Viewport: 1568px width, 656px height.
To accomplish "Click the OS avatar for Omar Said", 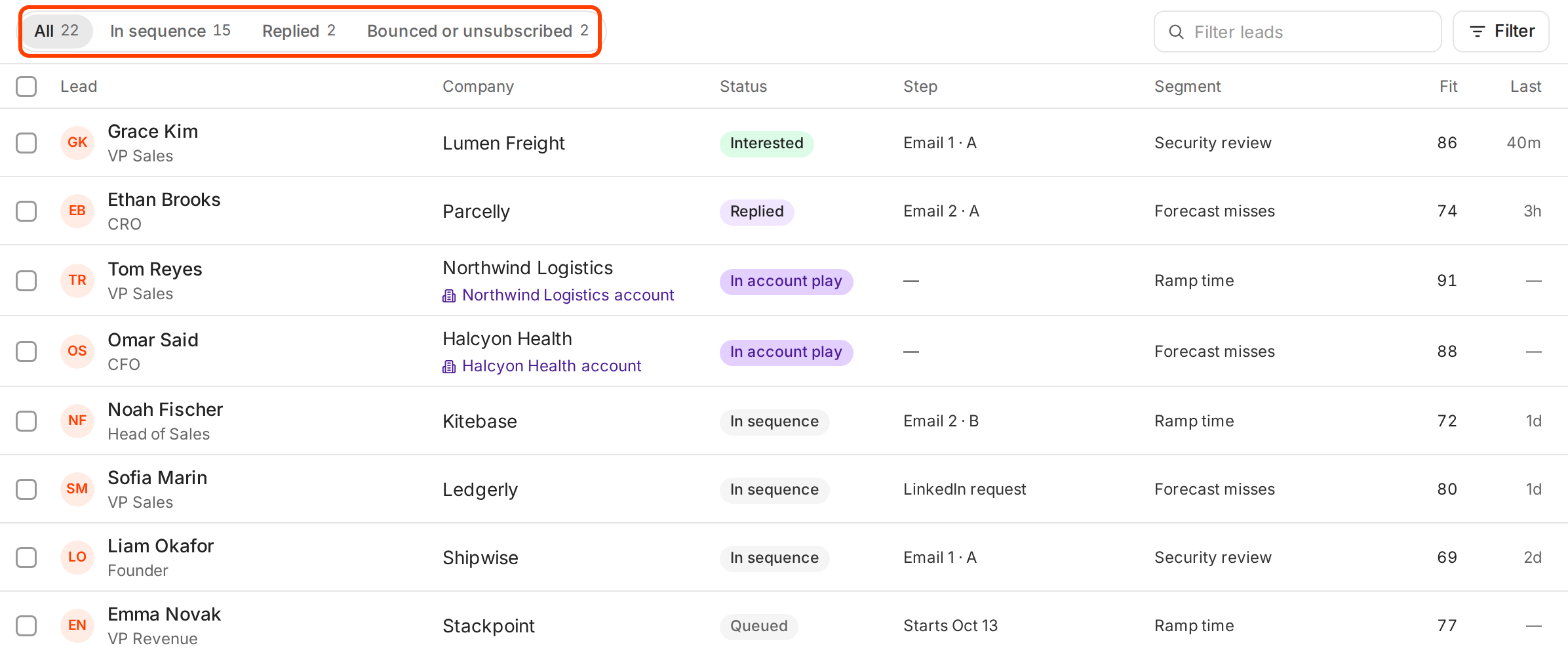I will tap(77, 352).
